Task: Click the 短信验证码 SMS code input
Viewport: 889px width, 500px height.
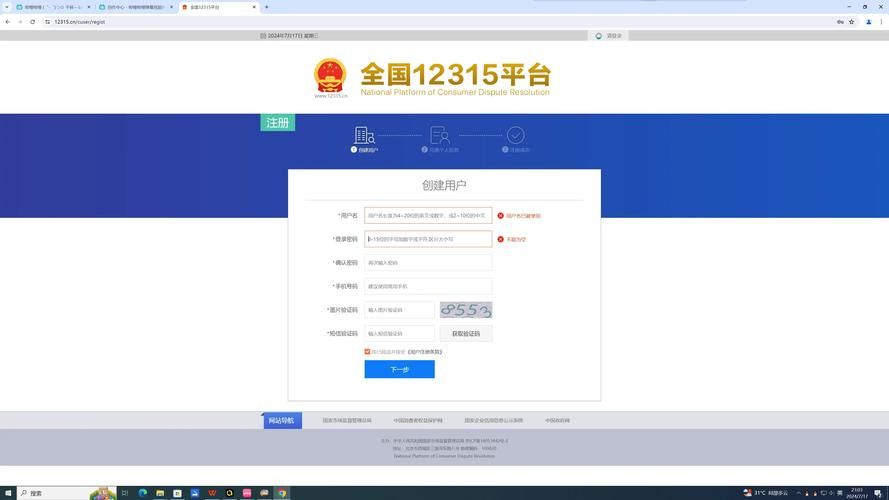Action: [x=399, y=333]
